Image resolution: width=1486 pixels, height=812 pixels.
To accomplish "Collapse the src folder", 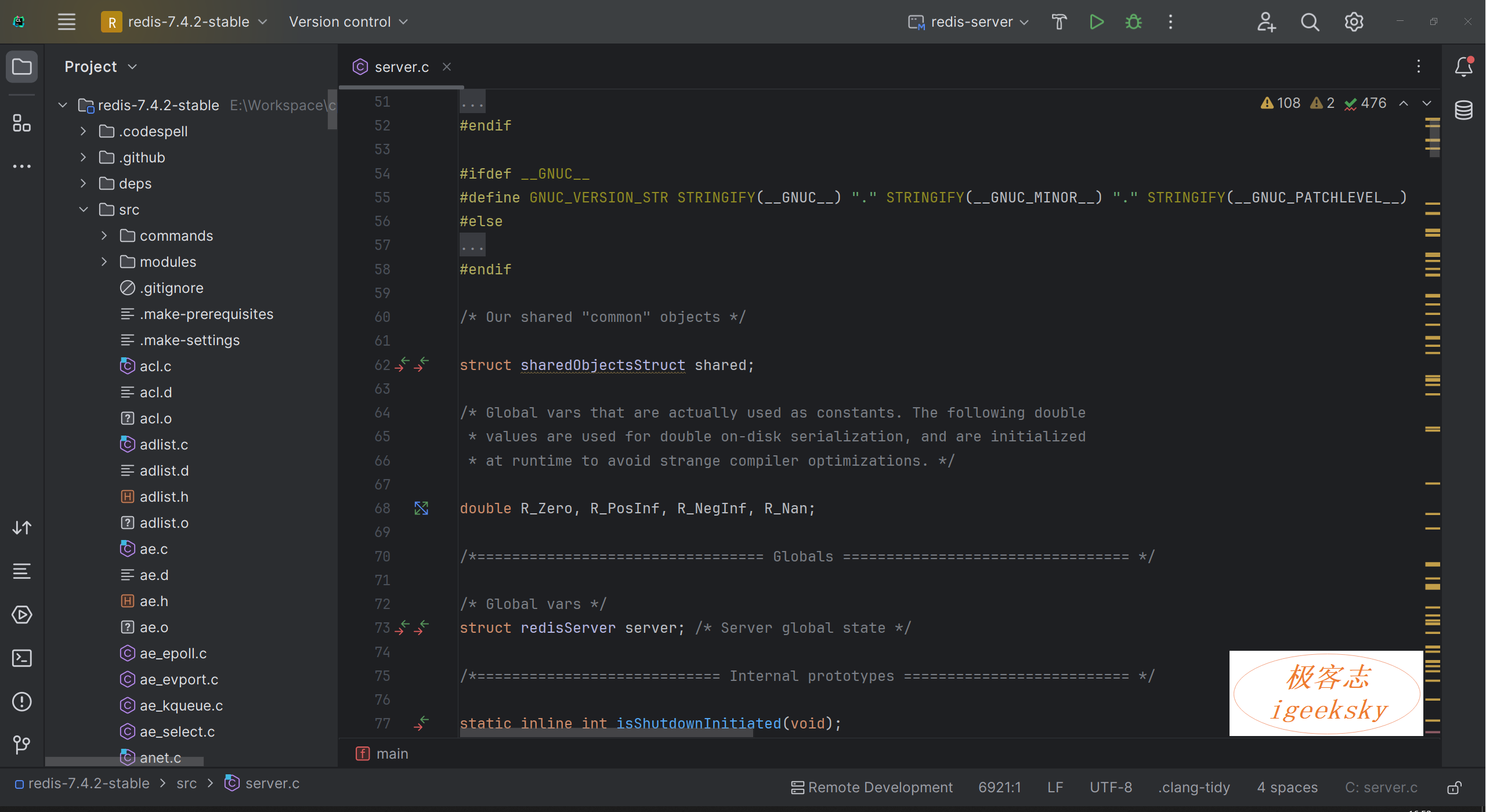I will (x=84, y=209).
